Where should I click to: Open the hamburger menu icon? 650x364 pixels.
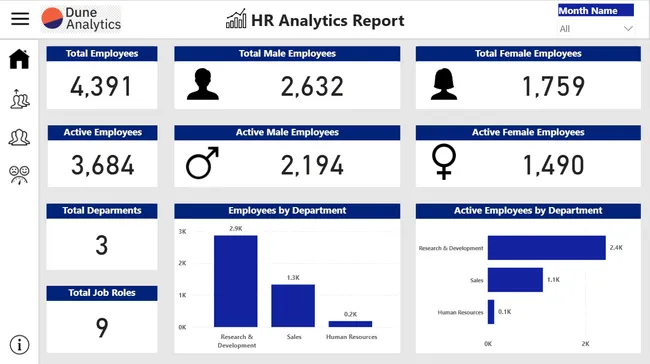(20, 19)
